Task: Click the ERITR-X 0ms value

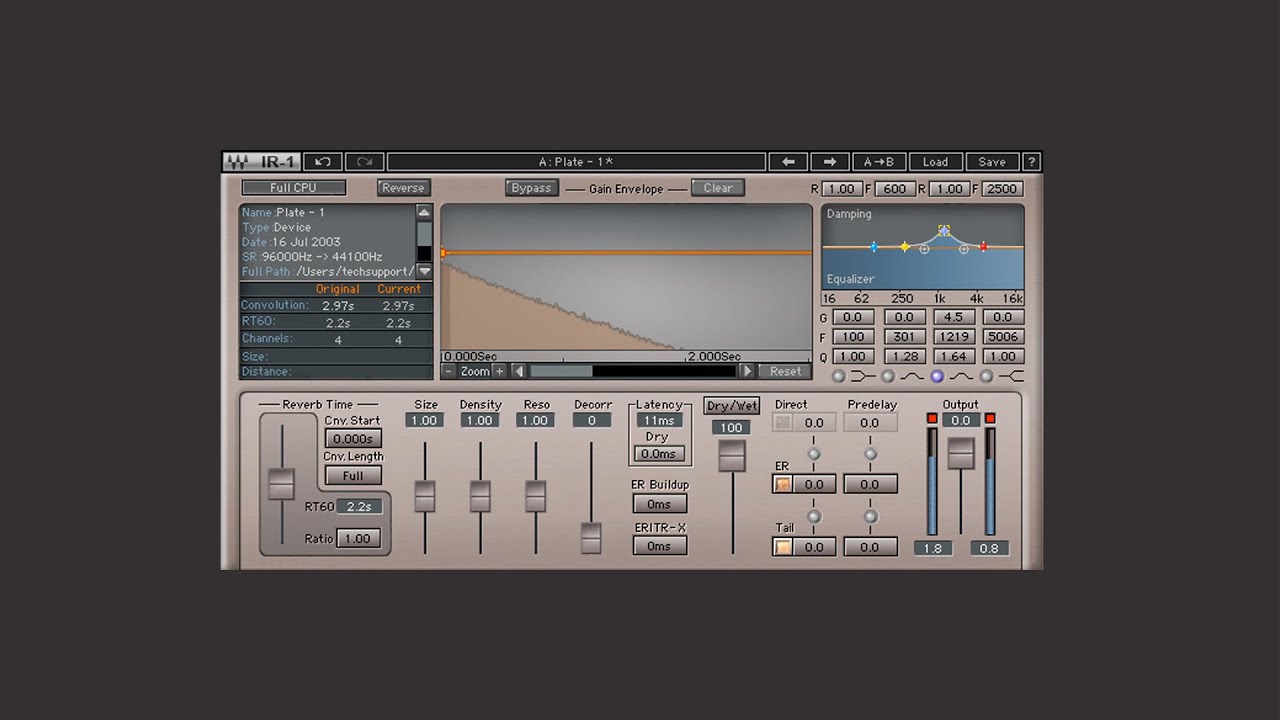Action: [659, 546]
